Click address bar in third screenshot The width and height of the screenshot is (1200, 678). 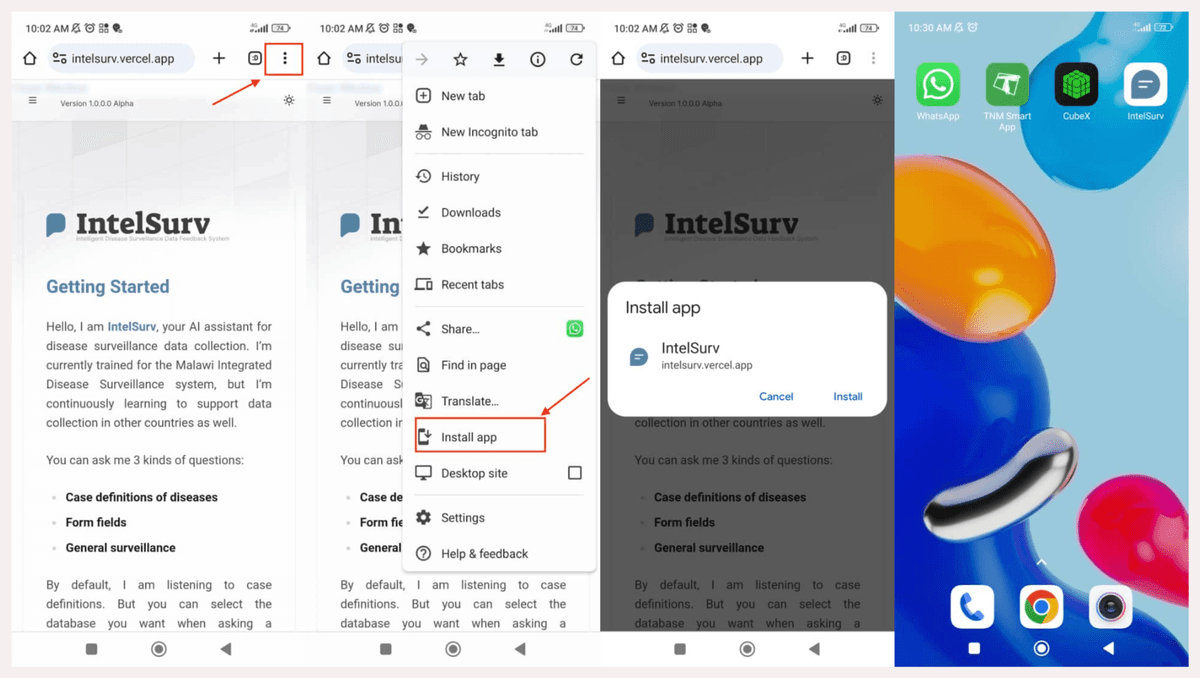(x=710, y=59)
